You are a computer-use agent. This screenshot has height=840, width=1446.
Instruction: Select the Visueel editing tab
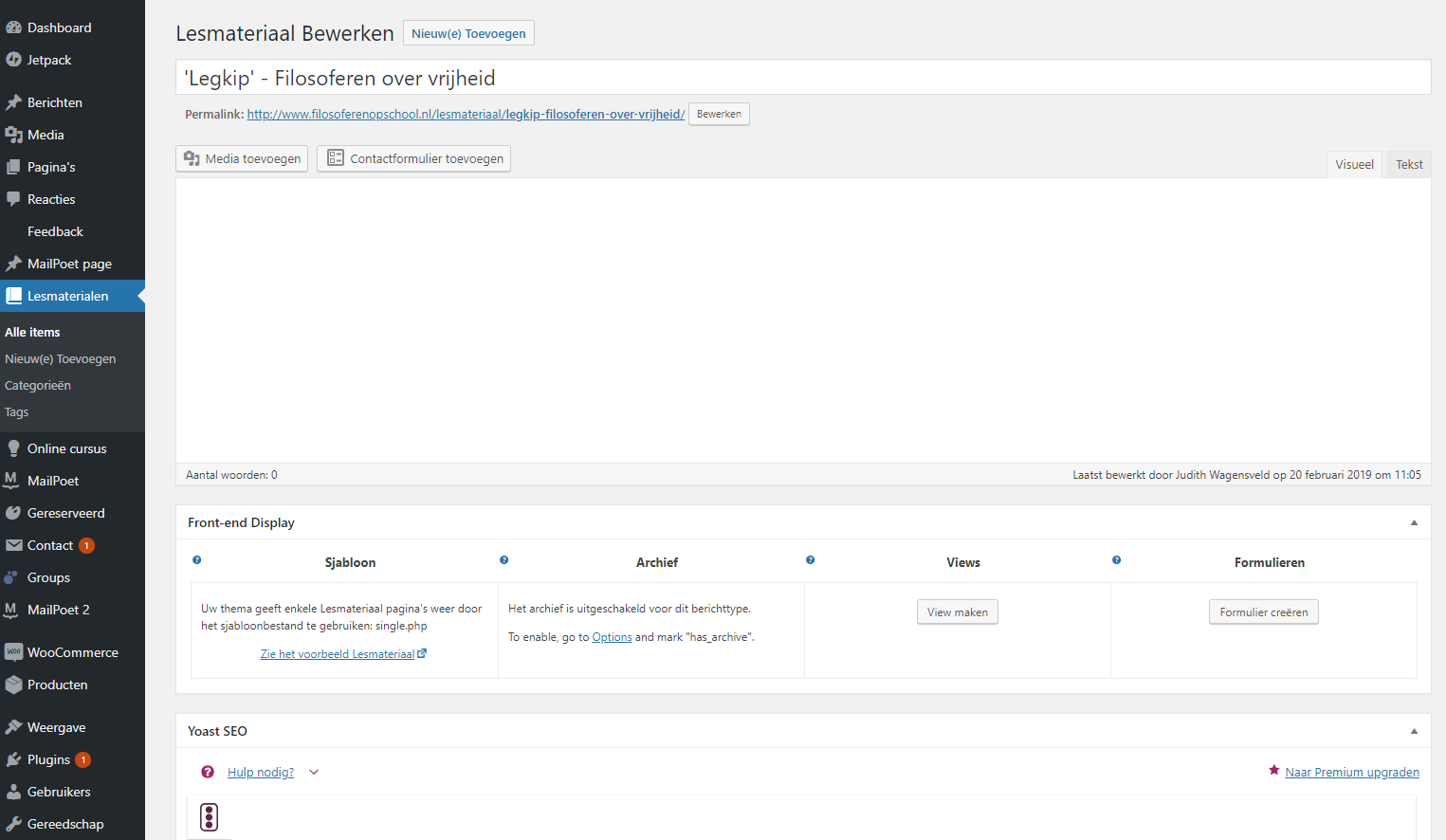tap(1354, 164)
